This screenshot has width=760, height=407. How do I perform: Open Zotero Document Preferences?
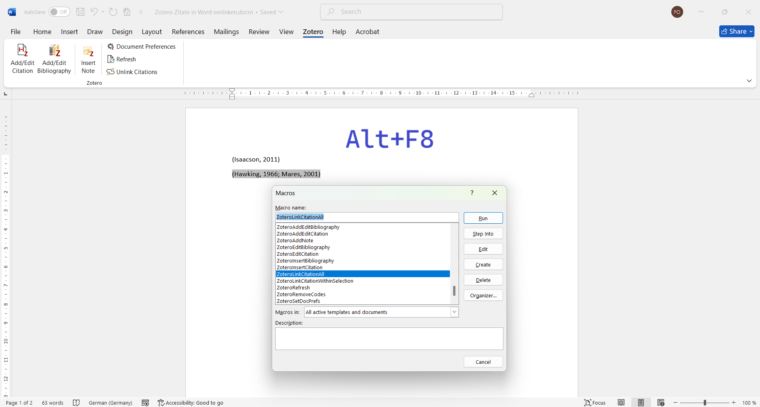pyautogui.click(x=142, y=47)
